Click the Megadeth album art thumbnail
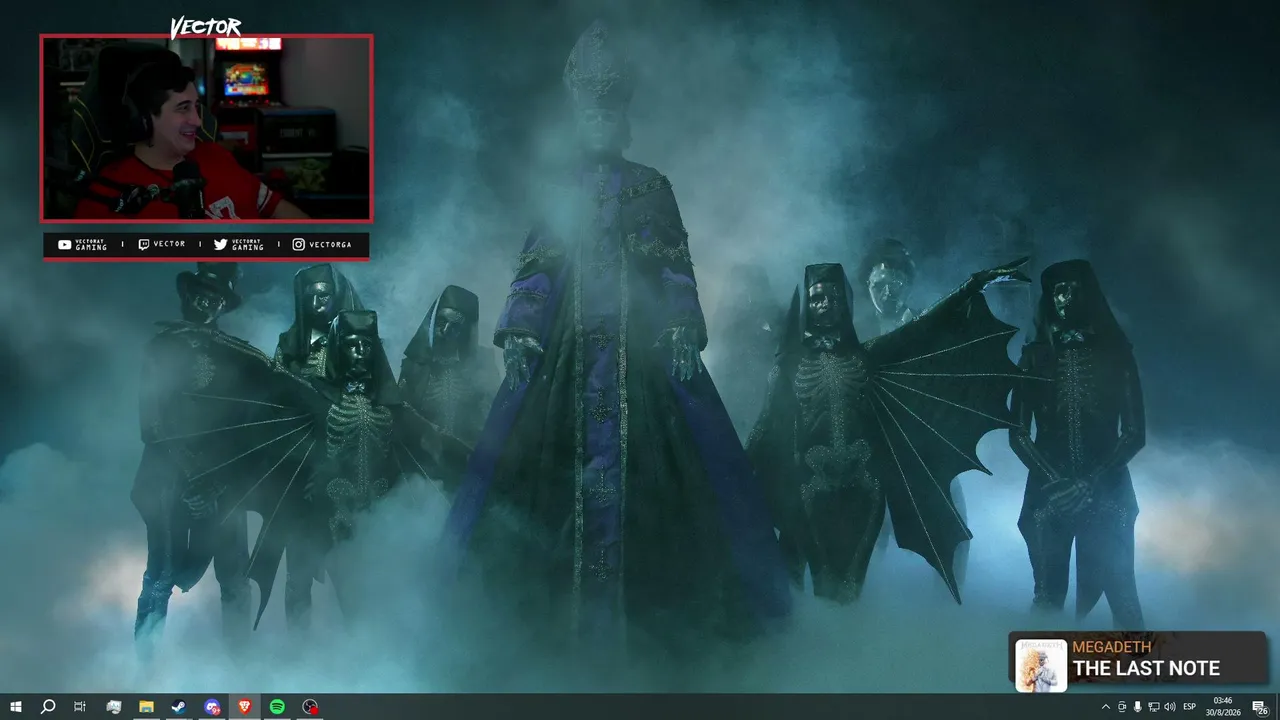 1041,665
